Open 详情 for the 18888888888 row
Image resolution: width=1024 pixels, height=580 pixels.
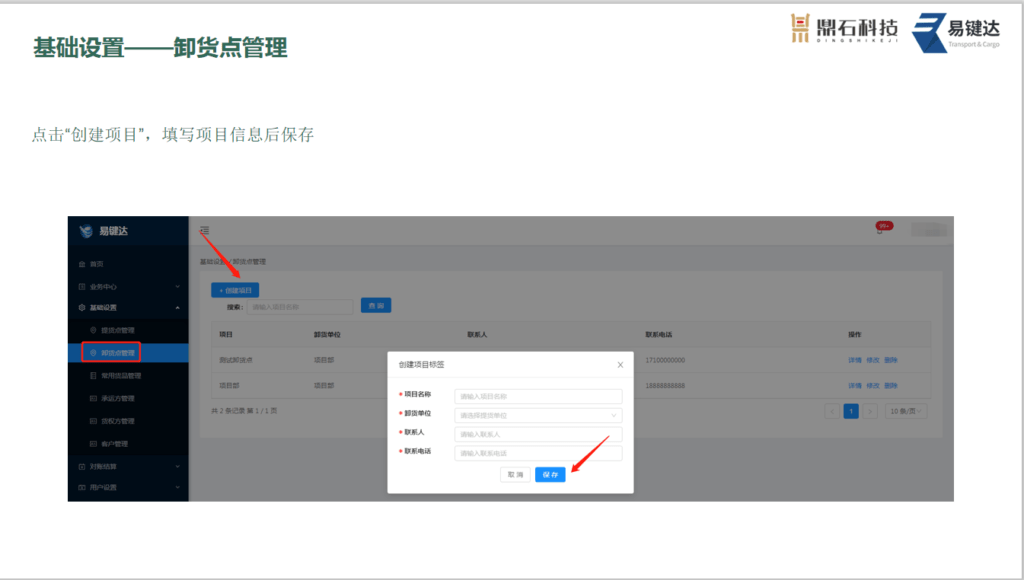854,385
